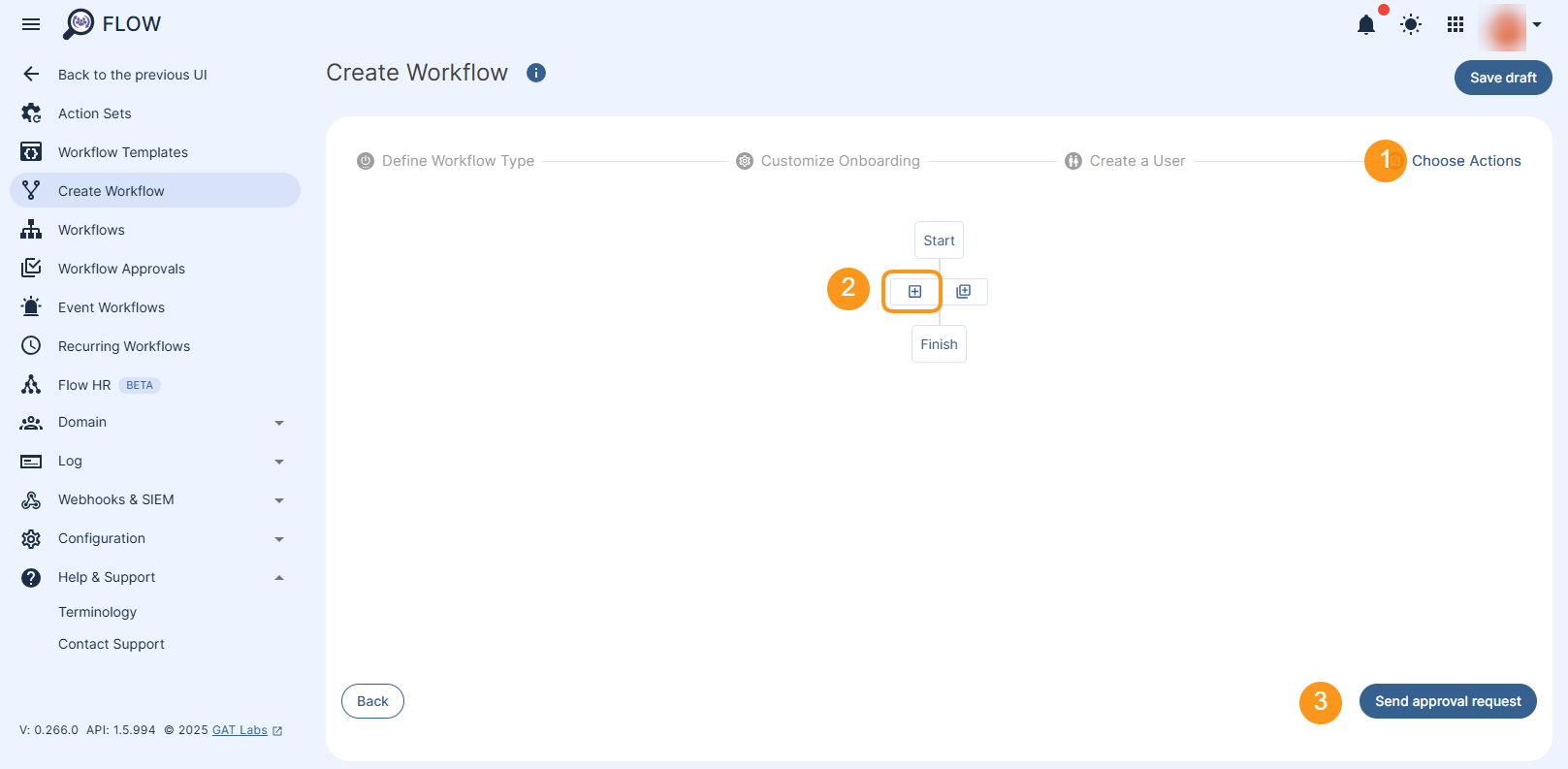
Task: Open Event Workflows page
Action: tap(112, 307)
